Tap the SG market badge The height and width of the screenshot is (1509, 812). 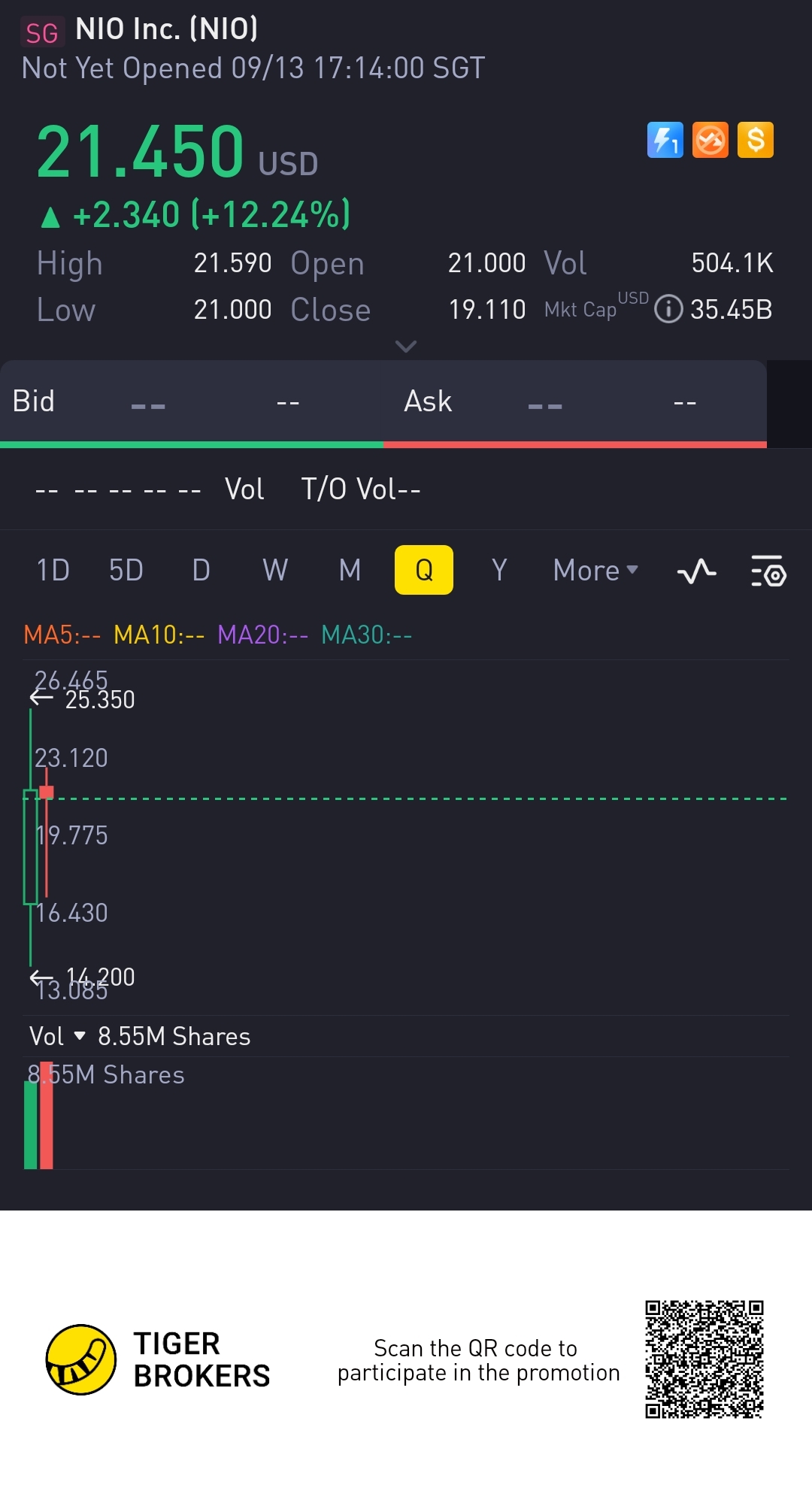[x=41, y=32]
